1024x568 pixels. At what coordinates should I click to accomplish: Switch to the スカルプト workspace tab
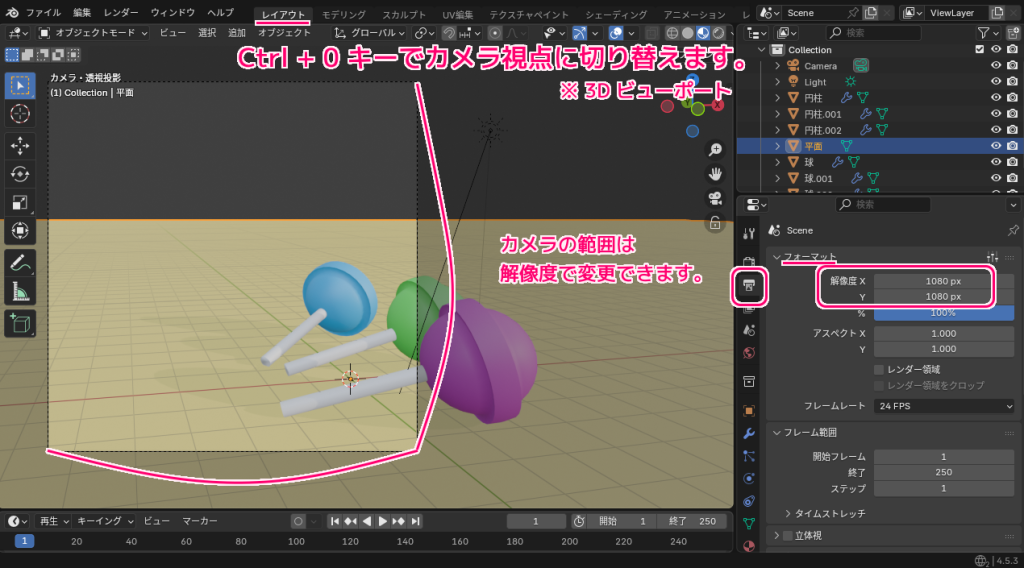click(404, 14)
